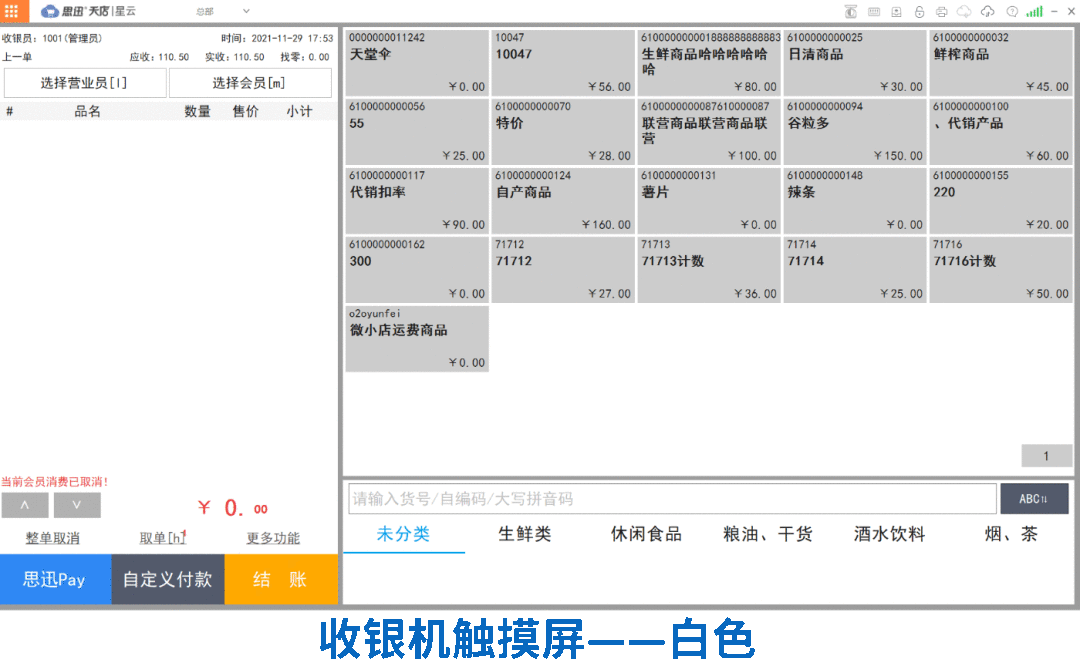Click the 思迅Pay payment button
The height and width of the screenshot is (663, 1080).
pyautogui.click(x=55, y=580)
